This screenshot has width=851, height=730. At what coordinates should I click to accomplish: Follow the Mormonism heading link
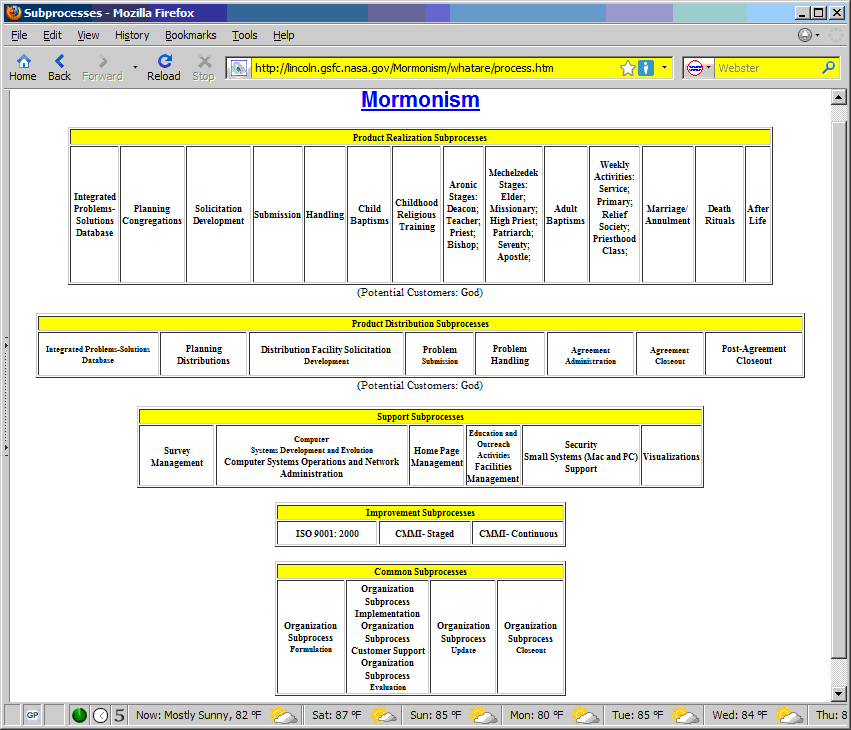(421, 100)
